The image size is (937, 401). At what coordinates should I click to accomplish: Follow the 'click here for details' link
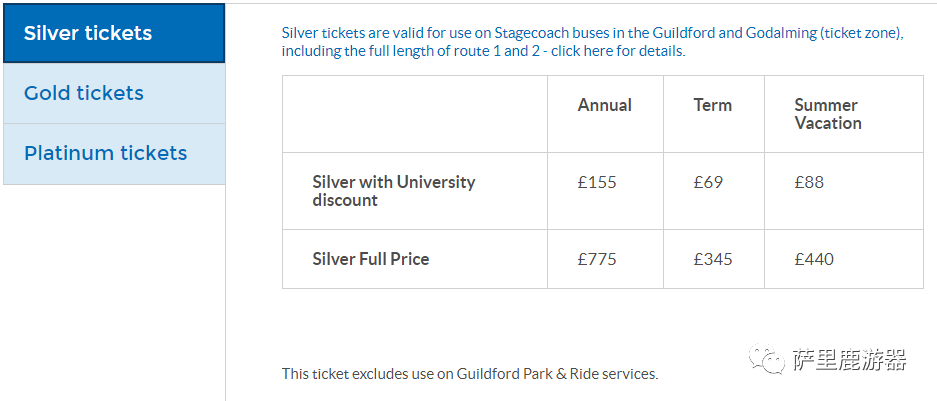coord(619,51)
